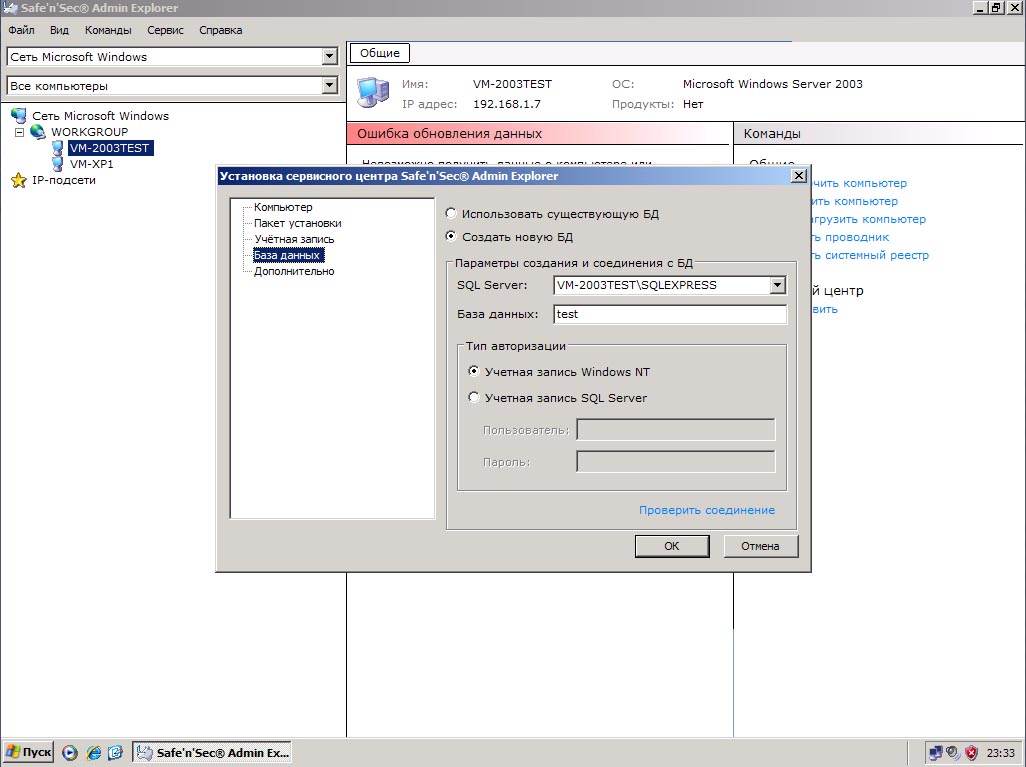Image resolution: width=1026 pixels, height=767 pixels.
Task: Collapse the WORKGROUP tree node
Action: pos(20,132)
